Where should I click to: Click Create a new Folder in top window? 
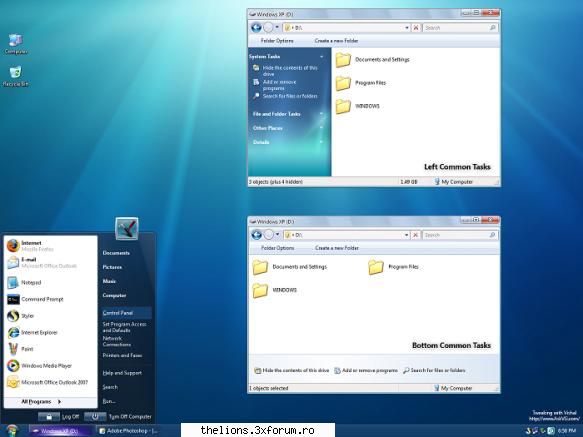(336, 41)
